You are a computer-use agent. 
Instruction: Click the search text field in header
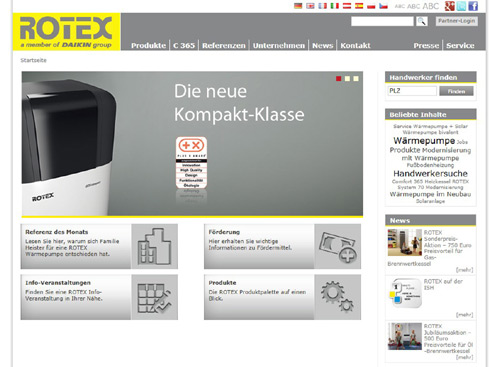(x=382, y=21)
